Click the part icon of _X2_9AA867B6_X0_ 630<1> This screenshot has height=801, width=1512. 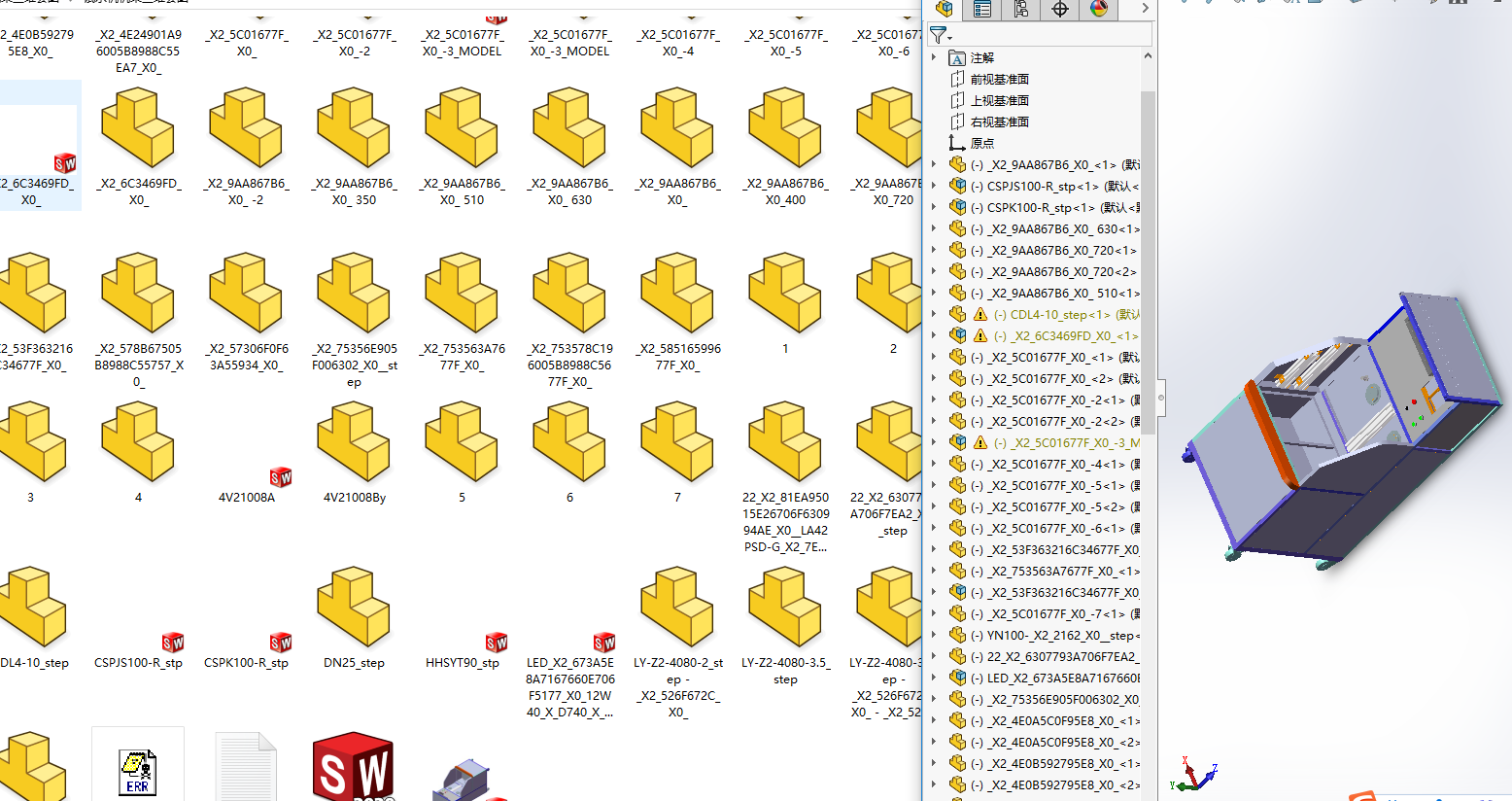coord(957,228)
